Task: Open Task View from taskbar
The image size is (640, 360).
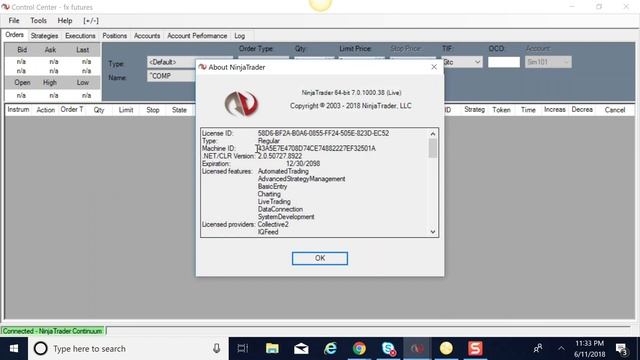Action: pos(242,349)
